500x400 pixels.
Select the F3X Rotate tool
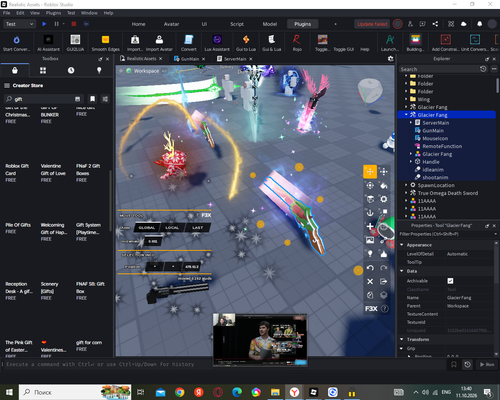[370, 185]
